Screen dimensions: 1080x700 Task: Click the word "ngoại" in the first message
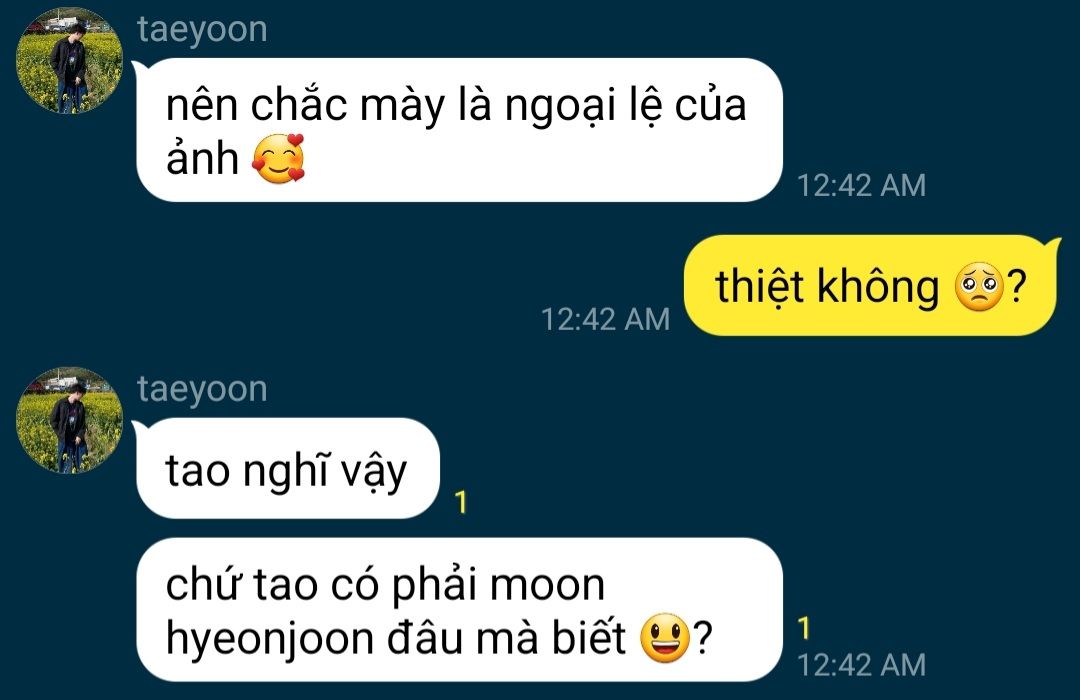561,107
